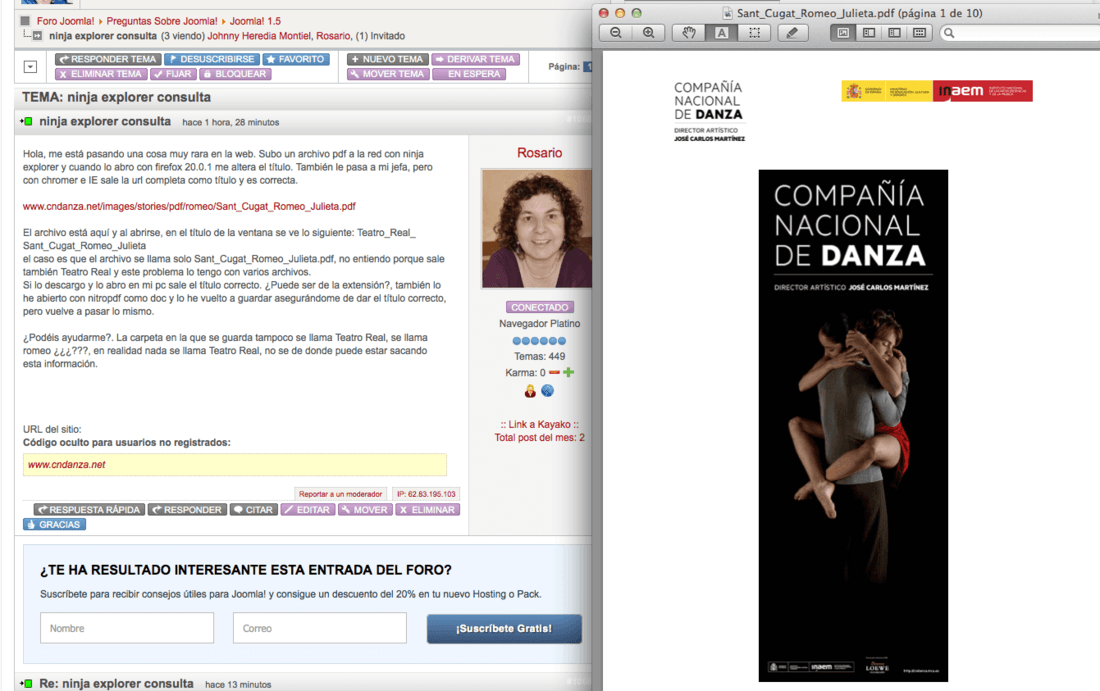This screenshot has height=691, width=1100.
Task: Click the MOVER TEMA button
Action: pyautogui.click(x=388, y=74)
